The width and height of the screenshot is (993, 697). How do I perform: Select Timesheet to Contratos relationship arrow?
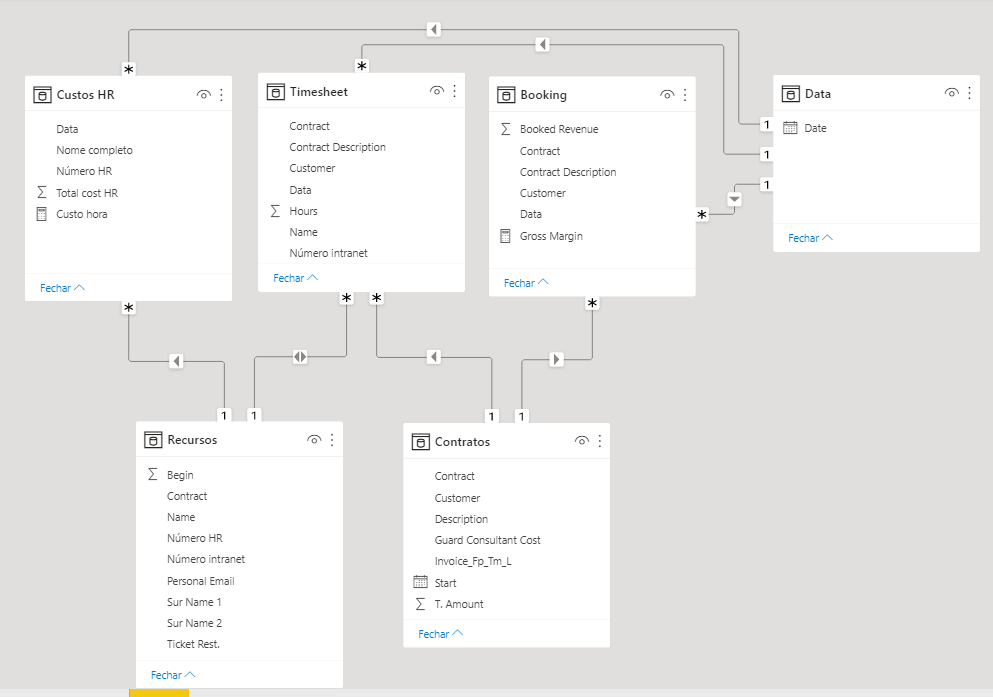(x=434, y=357)
